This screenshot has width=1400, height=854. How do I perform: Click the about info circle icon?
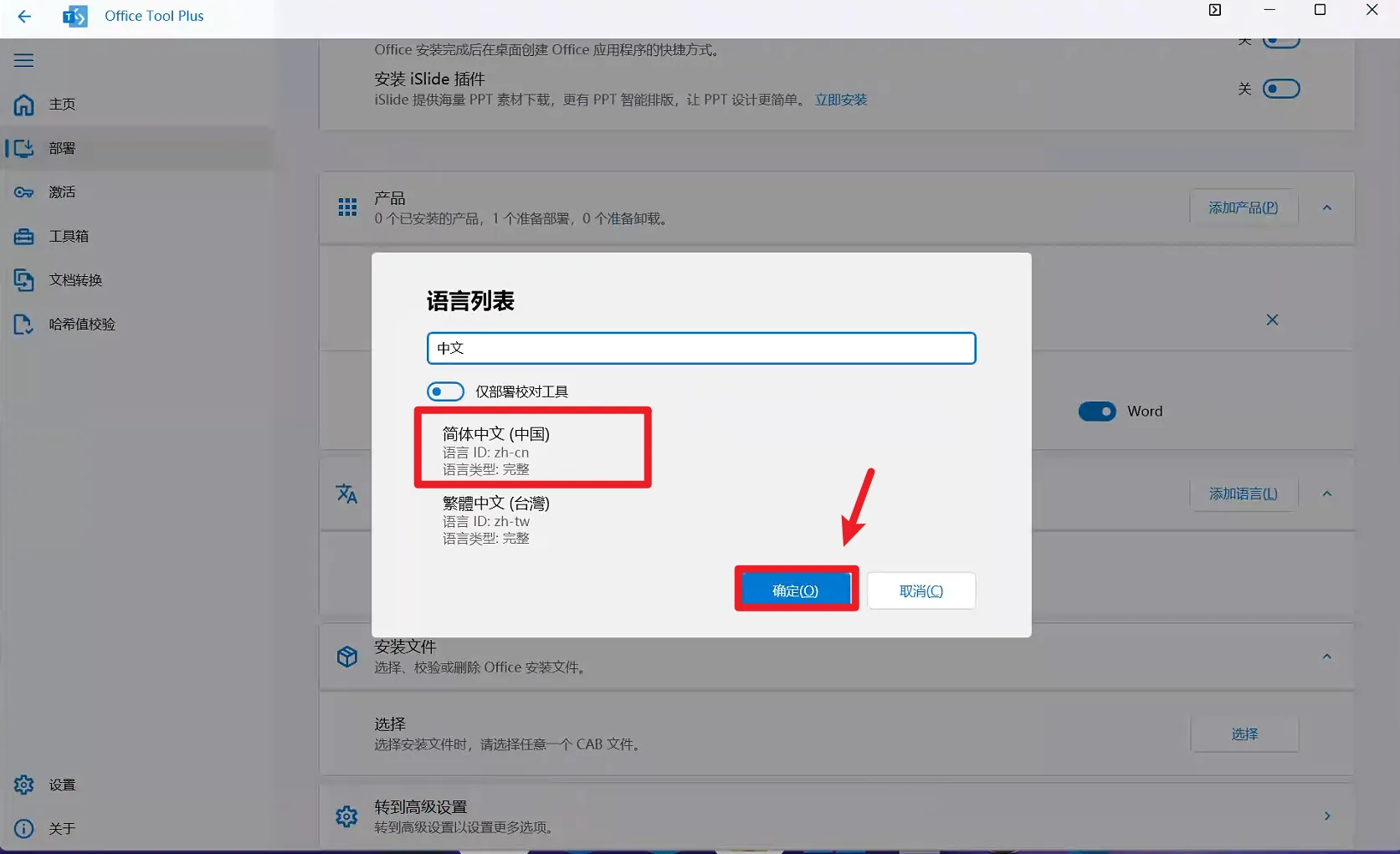(23, 828)
